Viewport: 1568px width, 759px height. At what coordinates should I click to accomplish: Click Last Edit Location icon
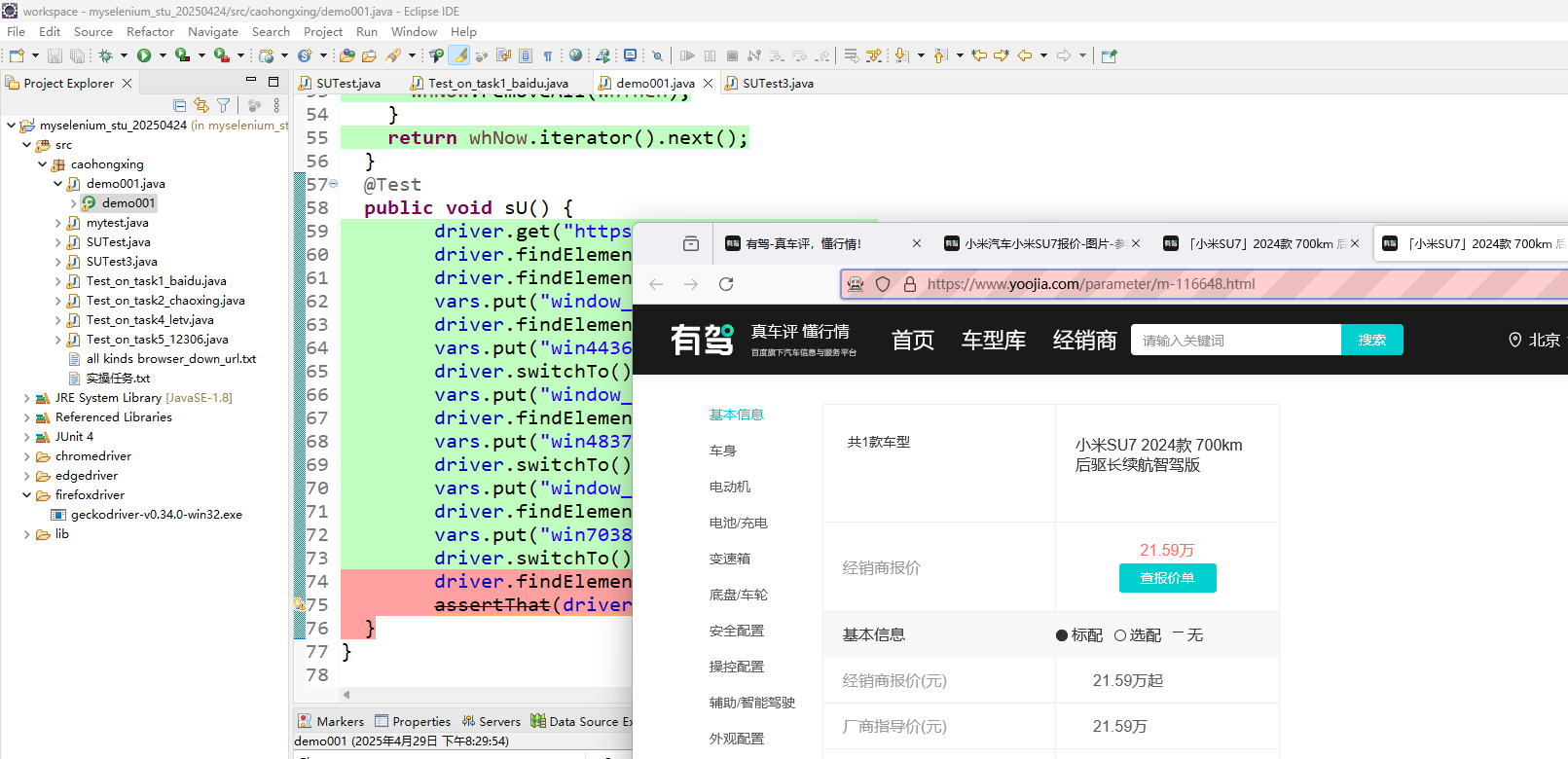(979, 55)
